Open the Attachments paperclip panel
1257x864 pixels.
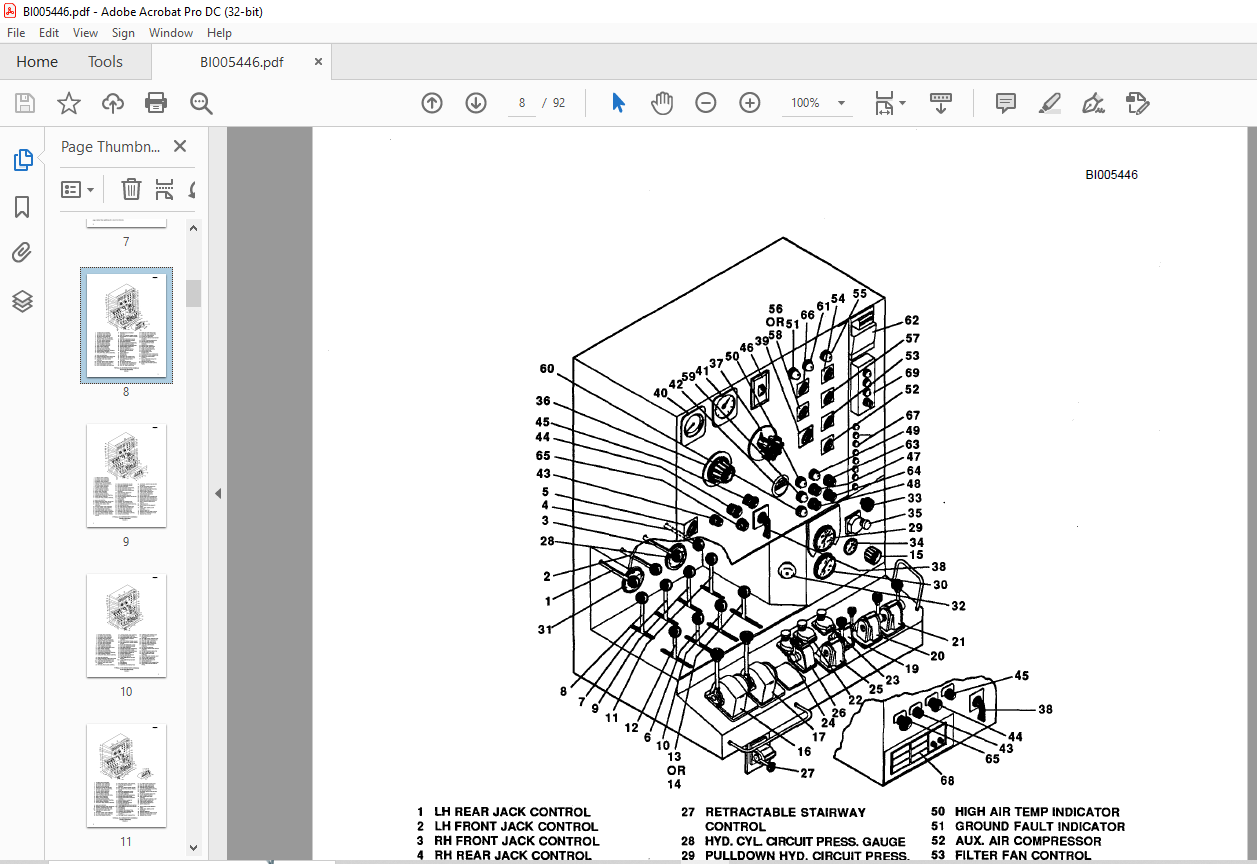click(x=22, y=254)
